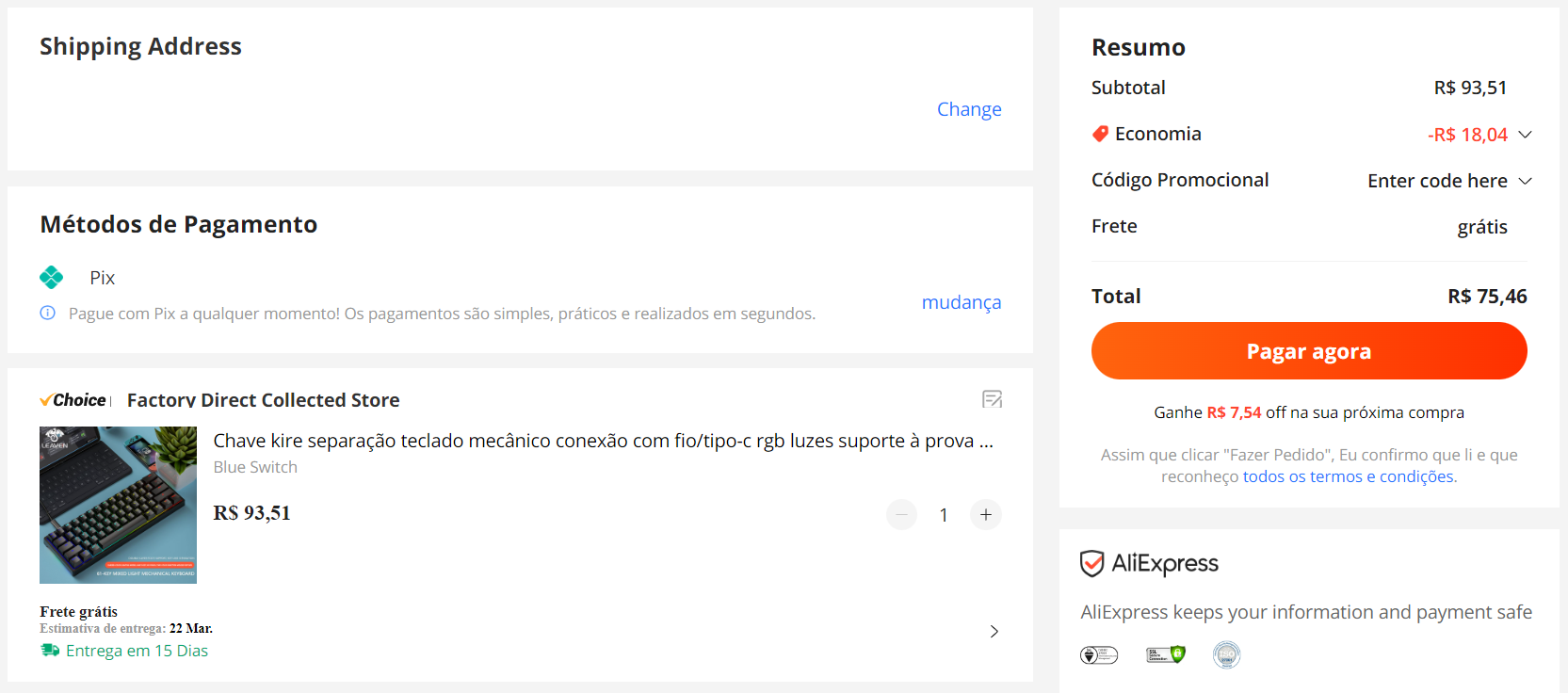Viewport: 1568px width, 693px height.
Task: Open the keyboard product thumbnail
Action: tap(118, 505)
